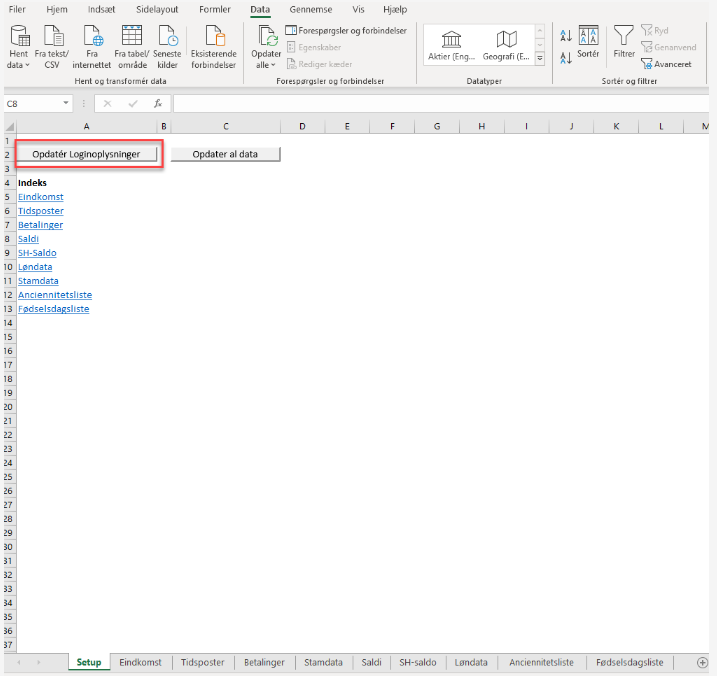The width and height of the screenshot is (717, 676).
Task: Select the Data ribbon tab
Action: tap(260, 9)
